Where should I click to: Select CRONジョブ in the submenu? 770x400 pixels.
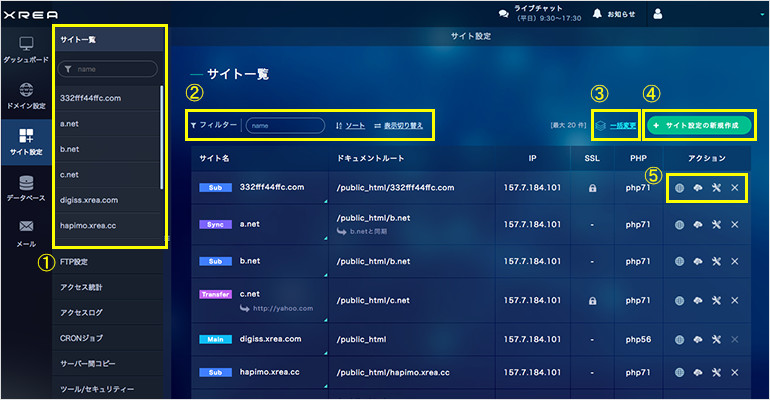(x=82, y=338)
